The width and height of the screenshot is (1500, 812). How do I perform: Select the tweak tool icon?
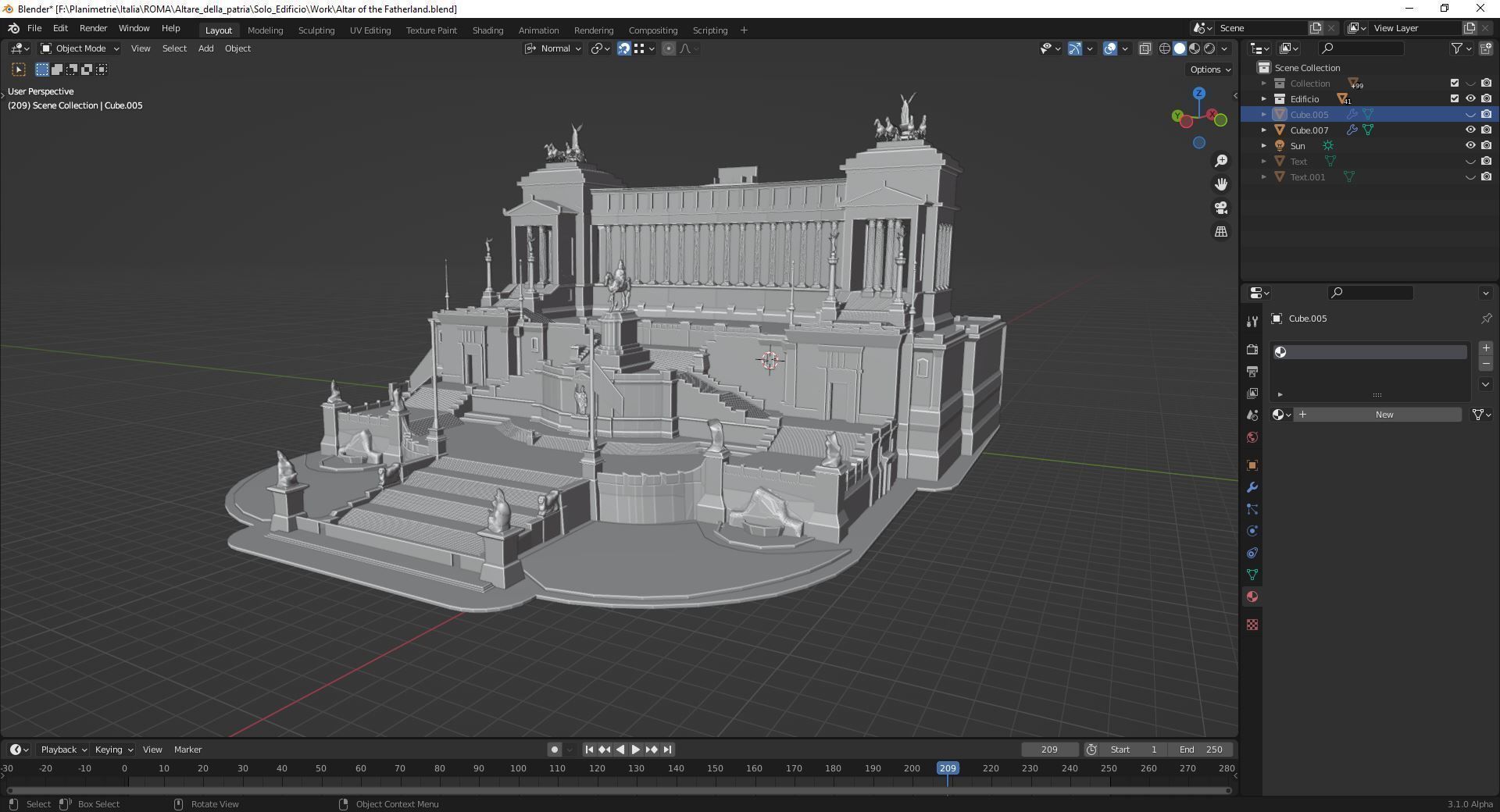(x=19, y=69)
